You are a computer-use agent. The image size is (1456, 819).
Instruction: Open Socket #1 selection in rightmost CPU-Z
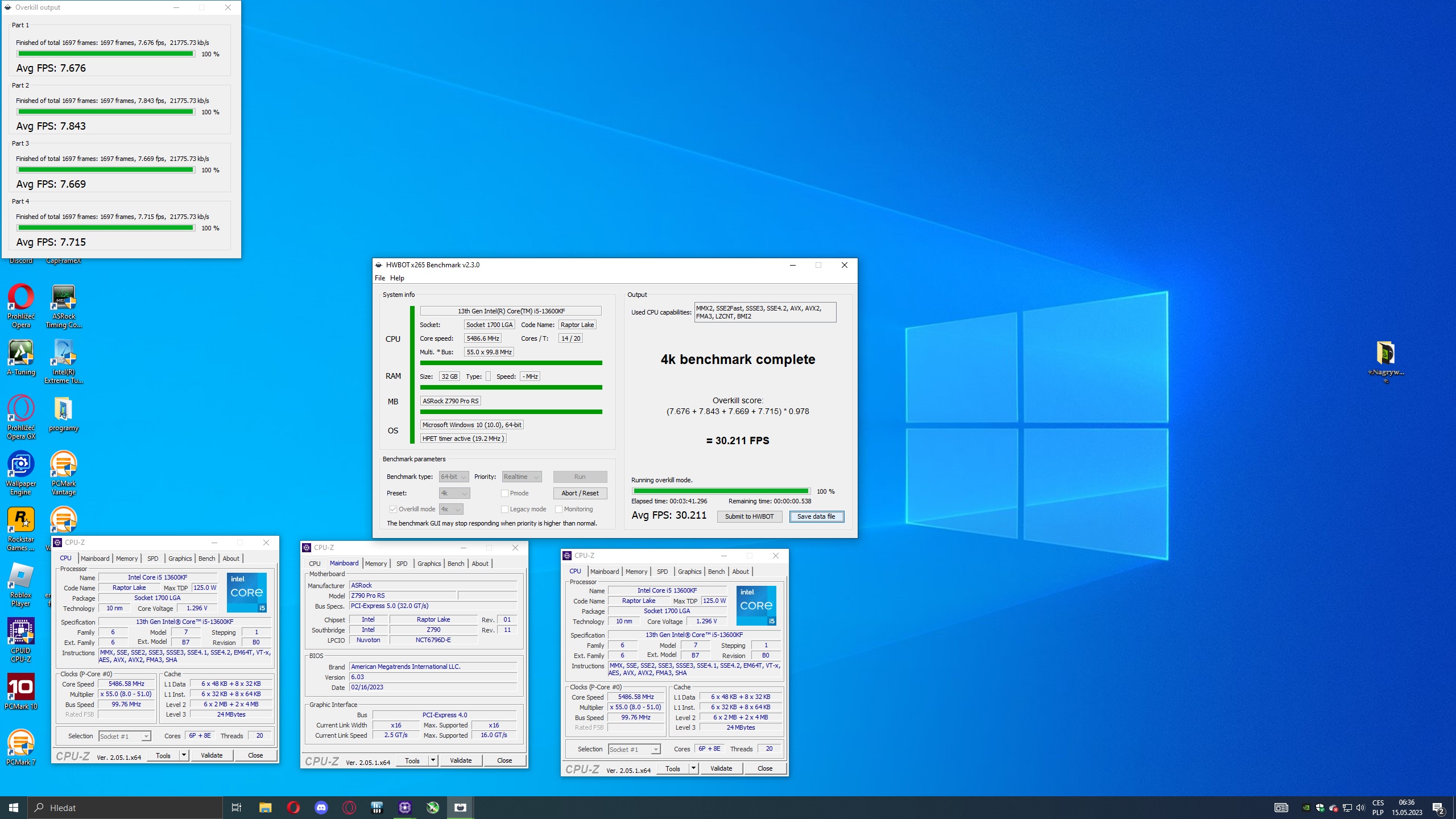634,749
